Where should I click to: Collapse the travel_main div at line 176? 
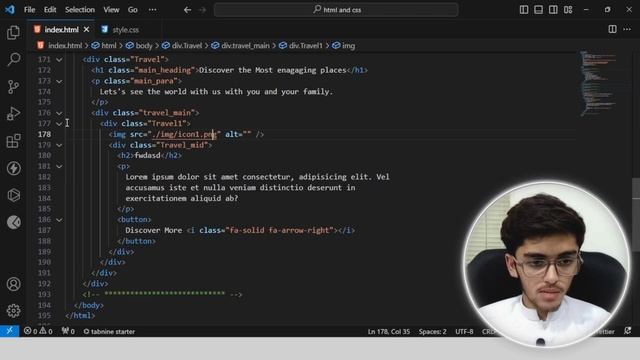click(x=59, y=113)
